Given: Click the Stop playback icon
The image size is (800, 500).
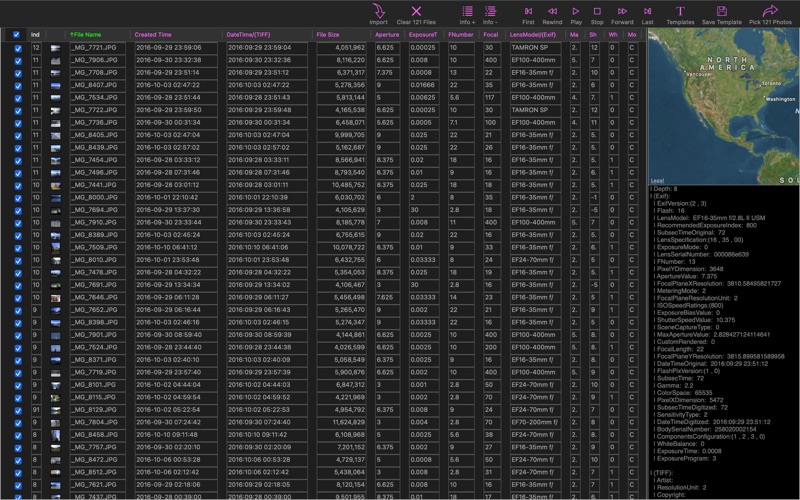Looking at the screenshot, I should click(597, 11).
